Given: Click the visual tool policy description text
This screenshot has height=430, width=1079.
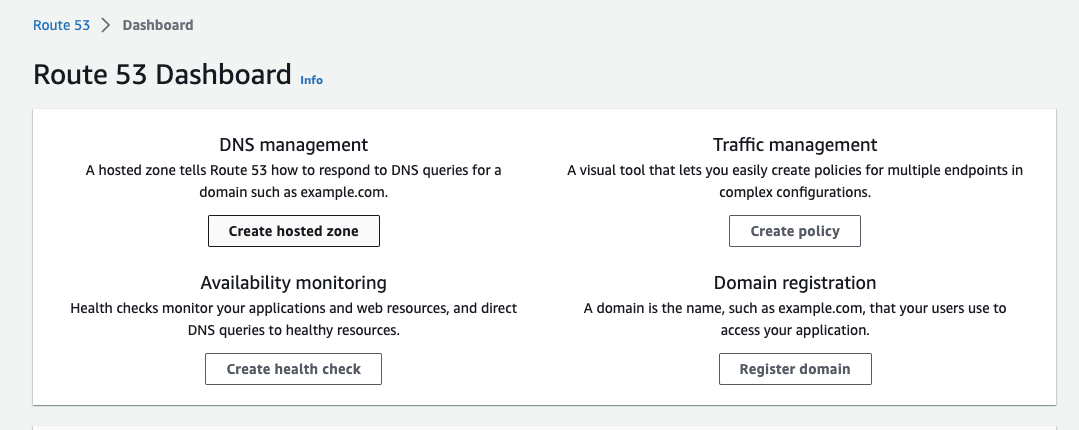Looking at the screenshot, I should tap(795, 181).
